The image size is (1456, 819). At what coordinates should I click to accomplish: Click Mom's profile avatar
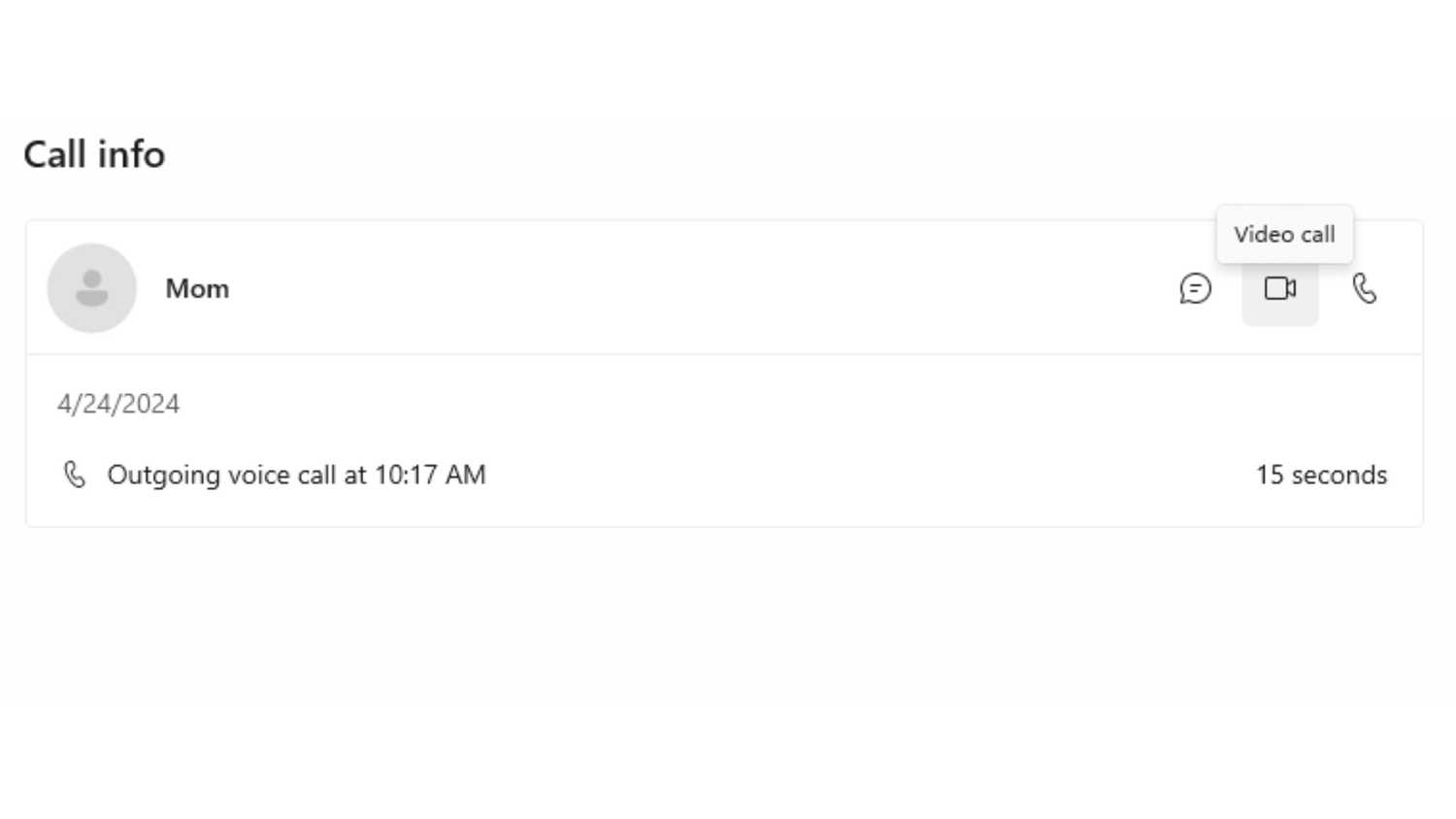pos(92,288)
